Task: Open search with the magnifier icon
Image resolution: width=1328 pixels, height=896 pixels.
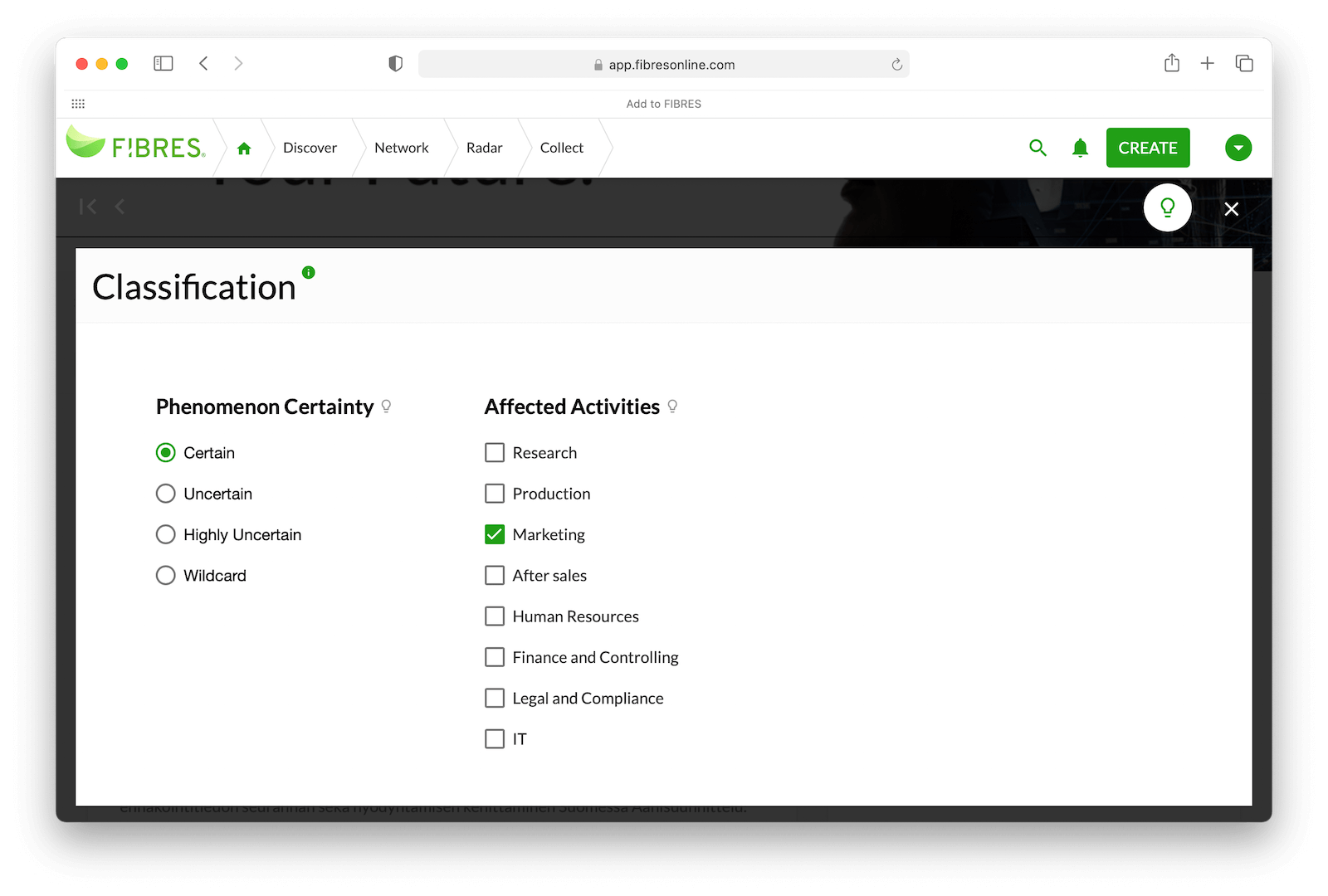Action: pos(1037,148)
